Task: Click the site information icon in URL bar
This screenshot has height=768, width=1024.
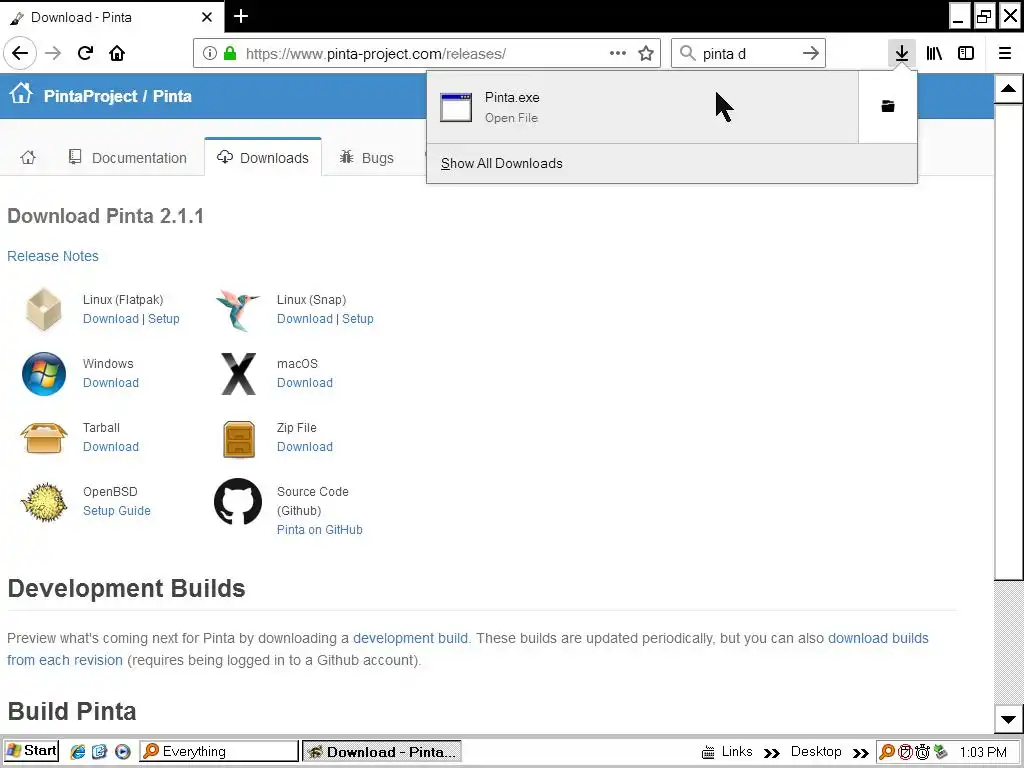Action: [209, 53]
